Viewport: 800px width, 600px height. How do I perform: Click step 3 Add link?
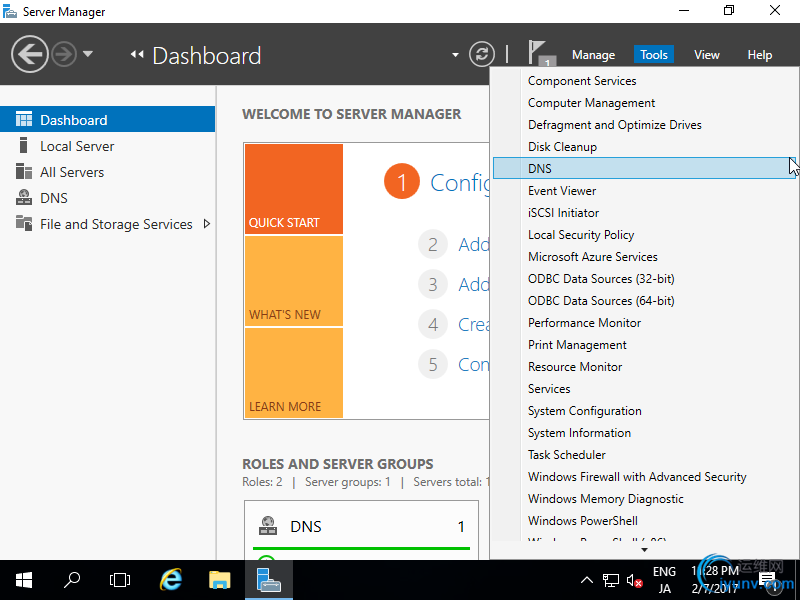click(x=473, y=284)
